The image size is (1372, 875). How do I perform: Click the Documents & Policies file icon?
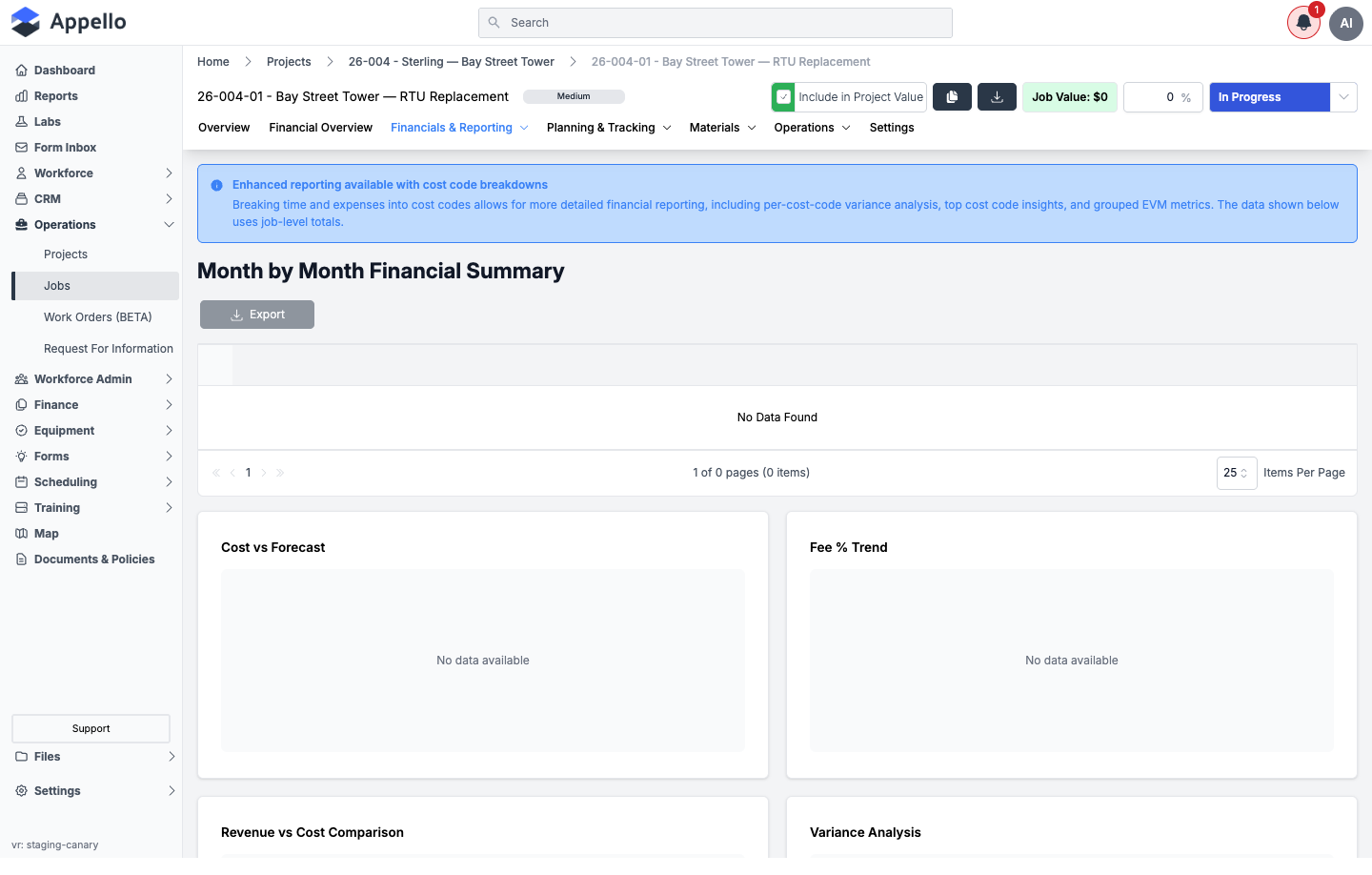click(x=21, y=560)
